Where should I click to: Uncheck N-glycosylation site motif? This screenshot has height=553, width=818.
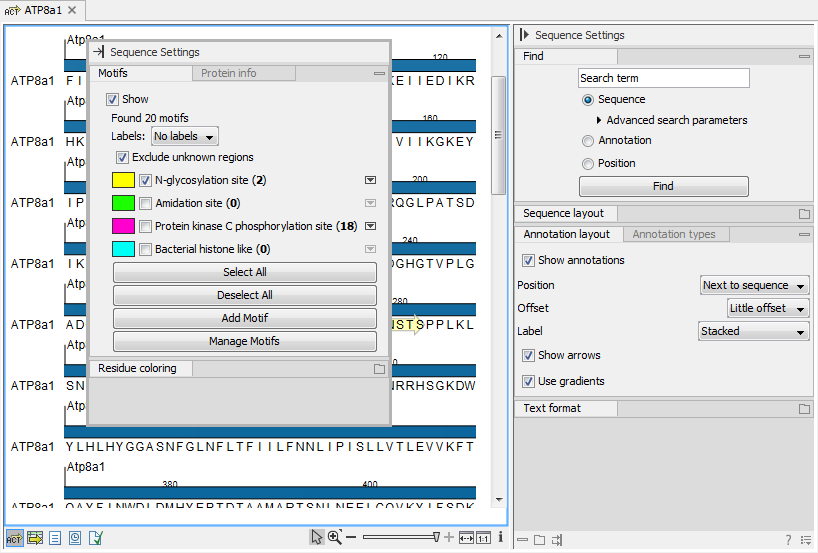click(x=146, y=181)
